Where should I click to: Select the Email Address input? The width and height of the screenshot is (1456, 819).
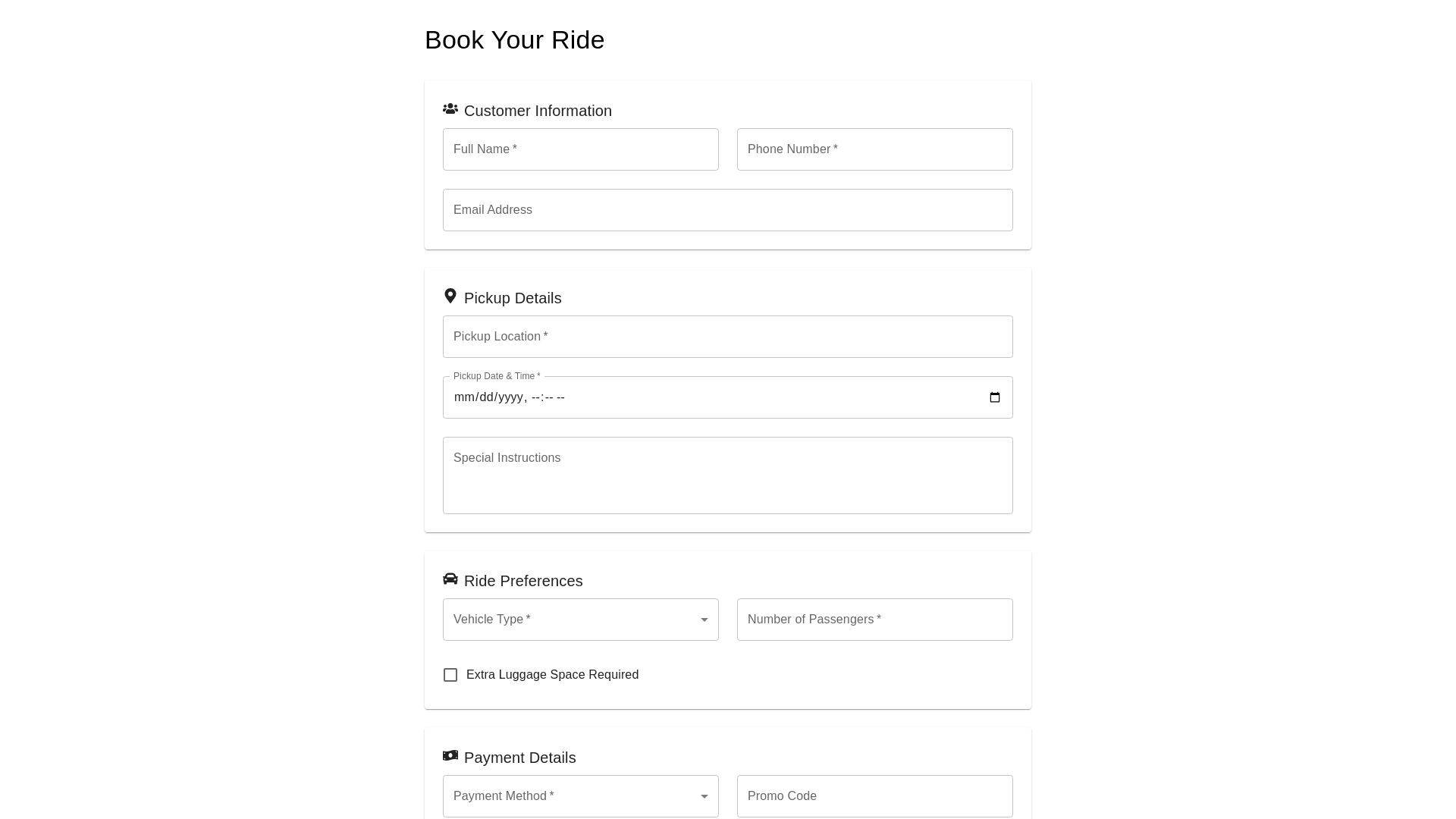(728, 210)
